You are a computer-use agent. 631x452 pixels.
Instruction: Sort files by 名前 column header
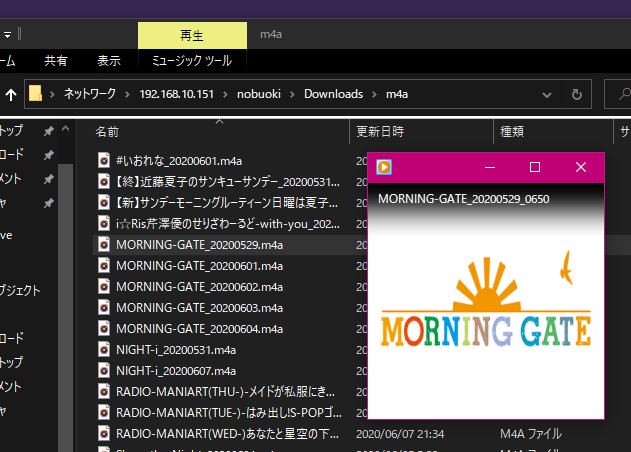108,131
